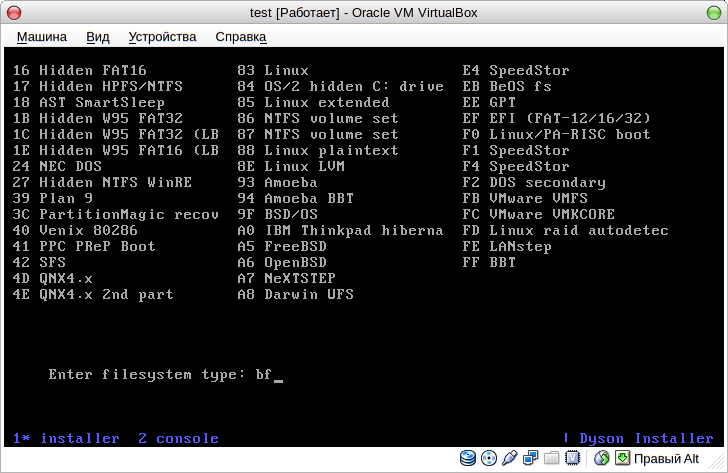Screen dimensions: 728x473
Task: Select 'A0 IBM Thinkpad hiberna' line
Action: tap(340, 230)
